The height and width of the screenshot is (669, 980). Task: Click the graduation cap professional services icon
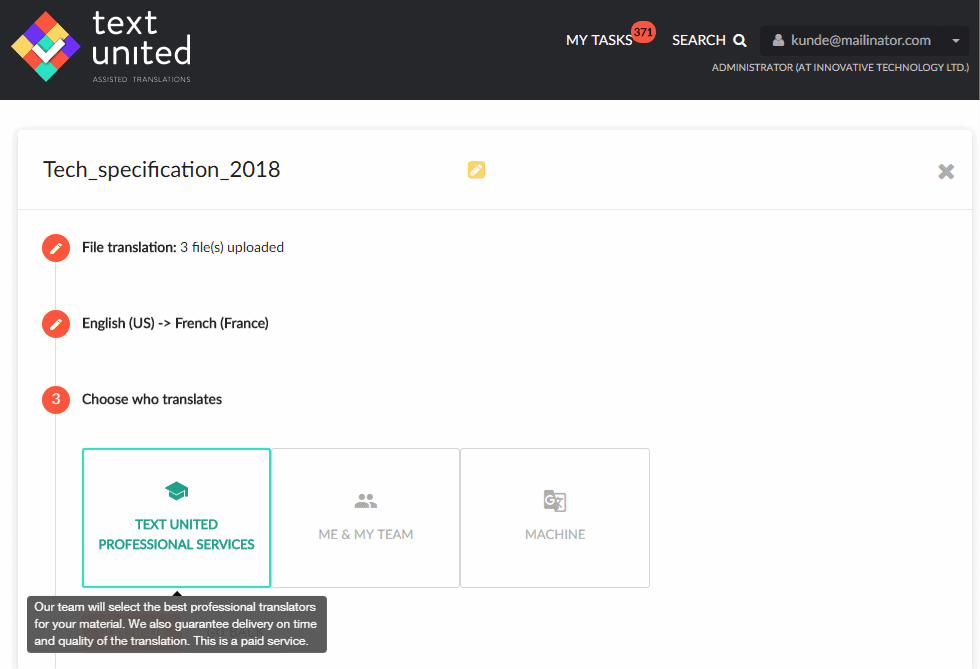tap(176, 491)
